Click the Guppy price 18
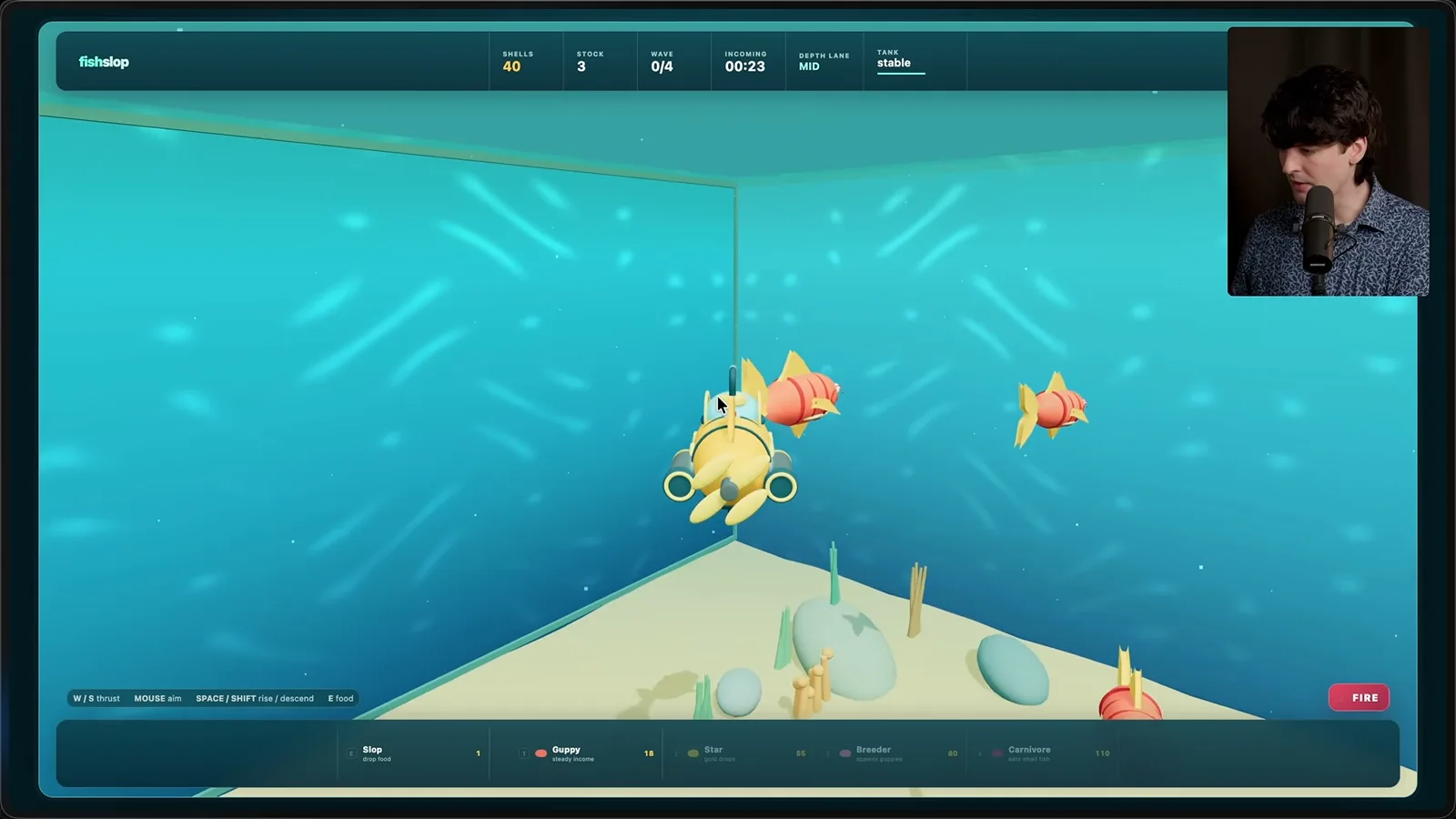1456x819 pixels. 649,753
